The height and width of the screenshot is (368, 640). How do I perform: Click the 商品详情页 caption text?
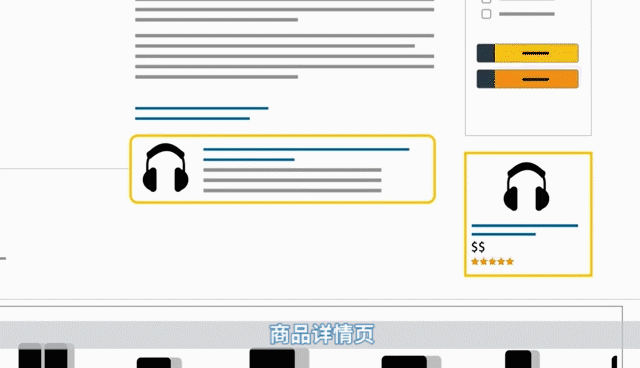322,334
